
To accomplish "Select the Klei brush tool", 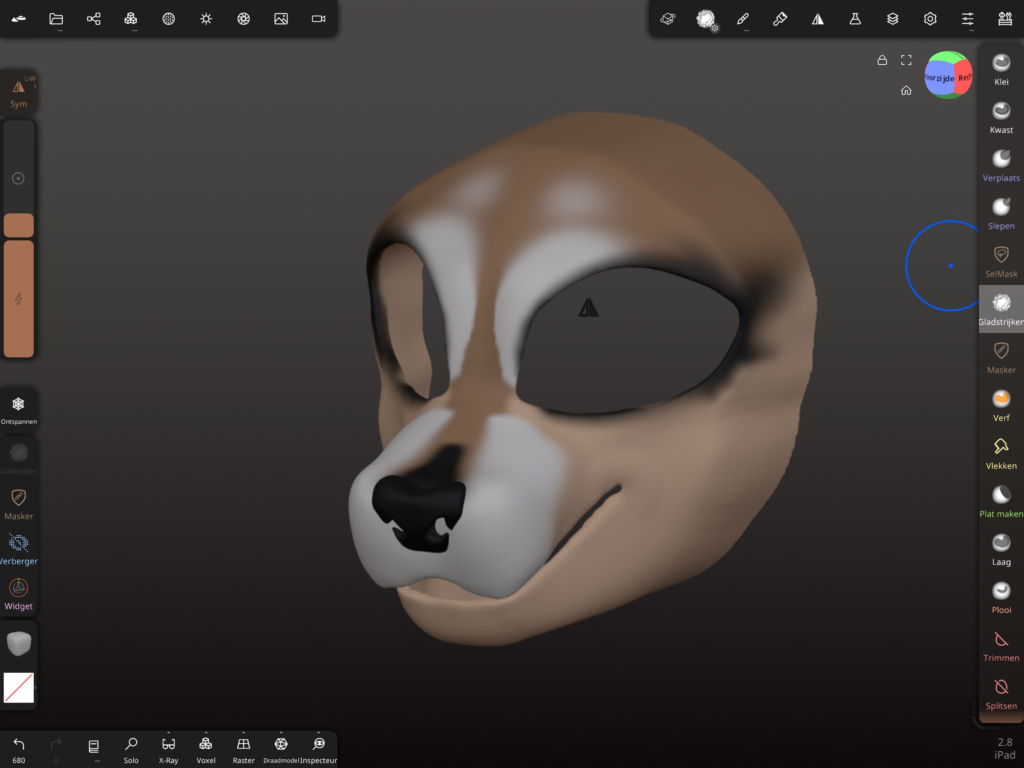I will [x=1000, y=69].
